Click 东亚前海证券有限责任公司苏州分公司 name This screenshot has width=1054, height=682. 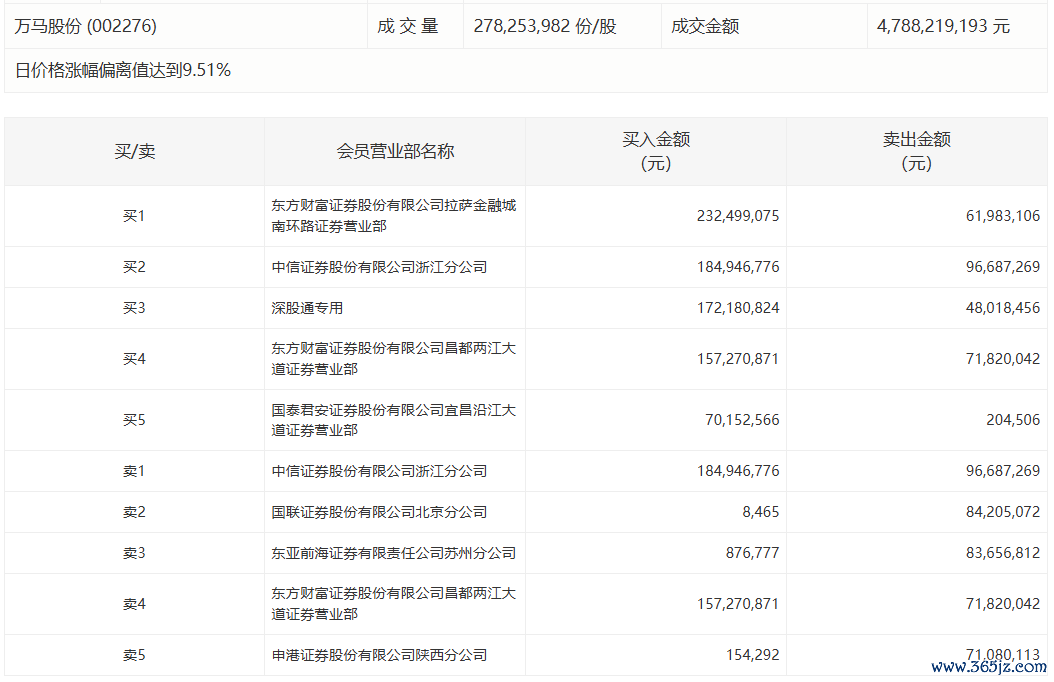coord(394,553)
